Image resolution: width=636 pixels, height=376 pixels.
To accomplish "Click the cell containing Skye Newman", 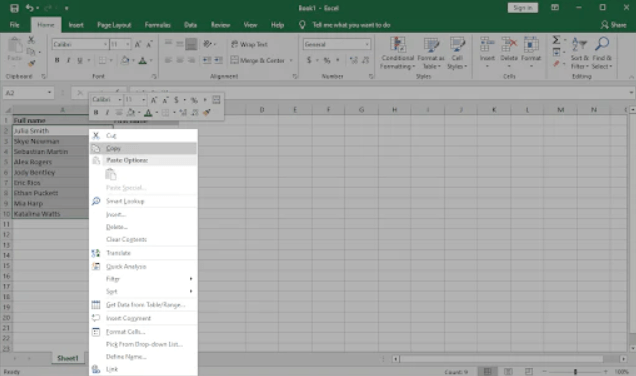I will (51, 141).
